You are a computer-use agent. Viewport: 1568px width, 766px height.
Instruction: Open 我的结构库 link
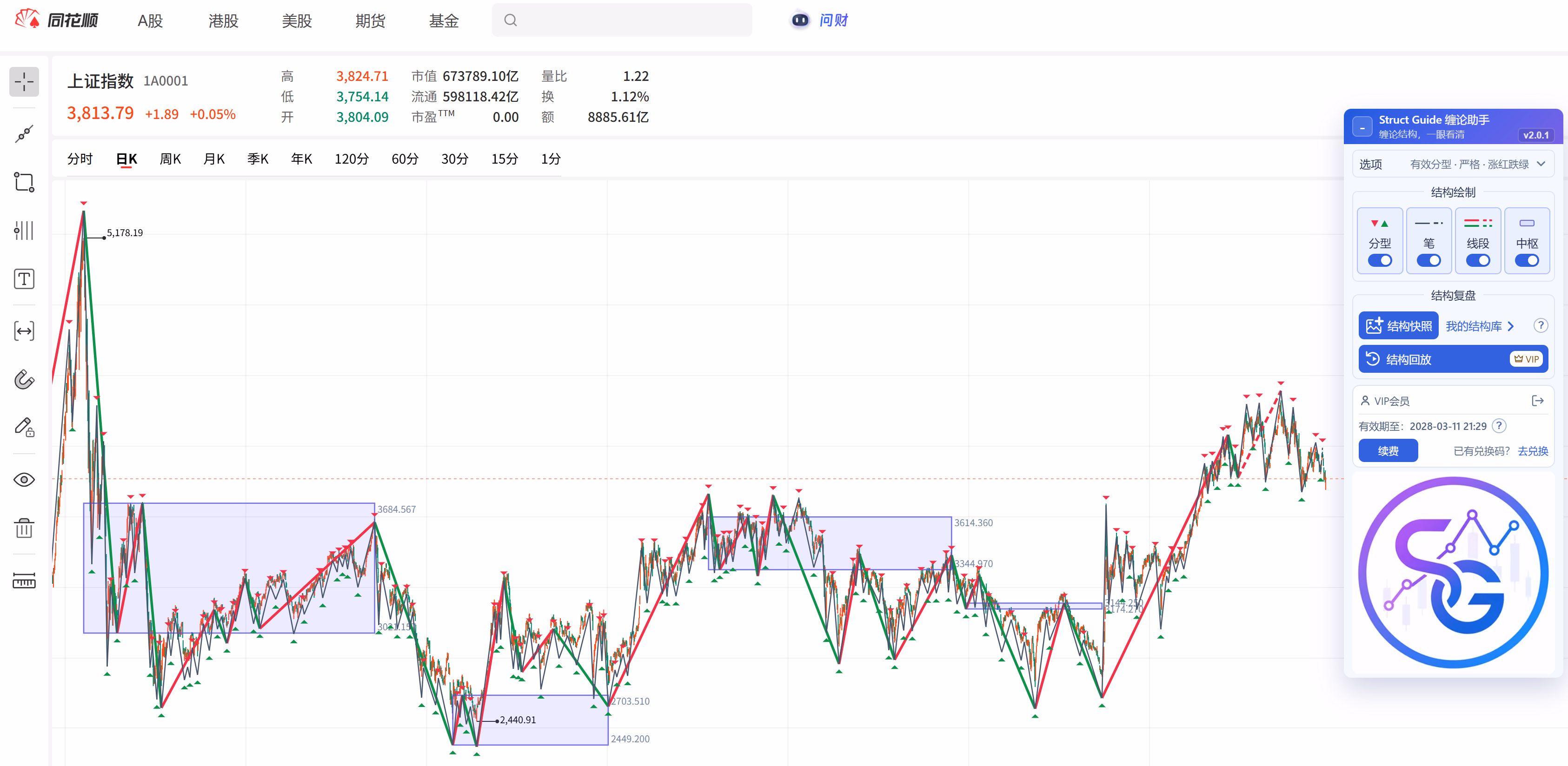[1480, 326]
